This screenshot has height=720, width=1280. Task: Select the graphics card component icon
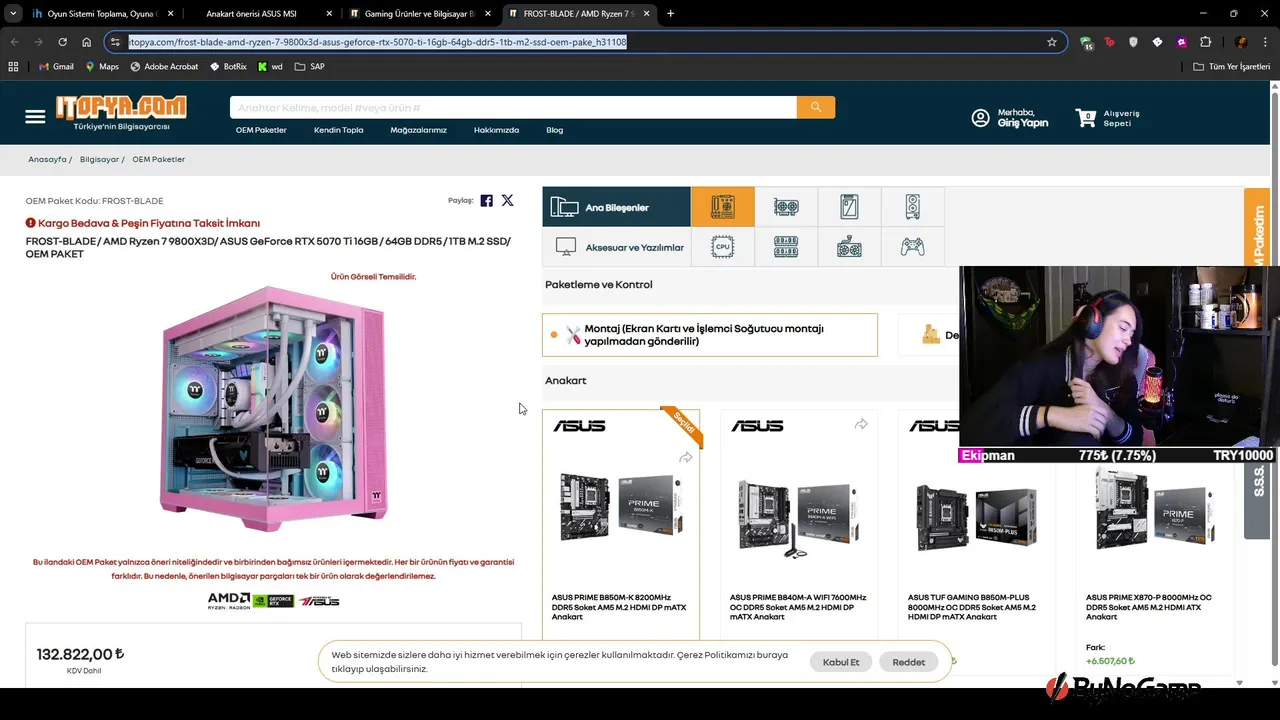click(x=786, y=207)
